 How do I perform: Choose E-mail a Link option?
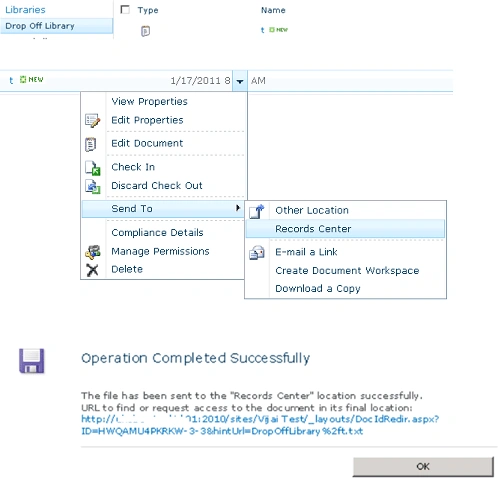pyautogui.click(x=306, y=252)
